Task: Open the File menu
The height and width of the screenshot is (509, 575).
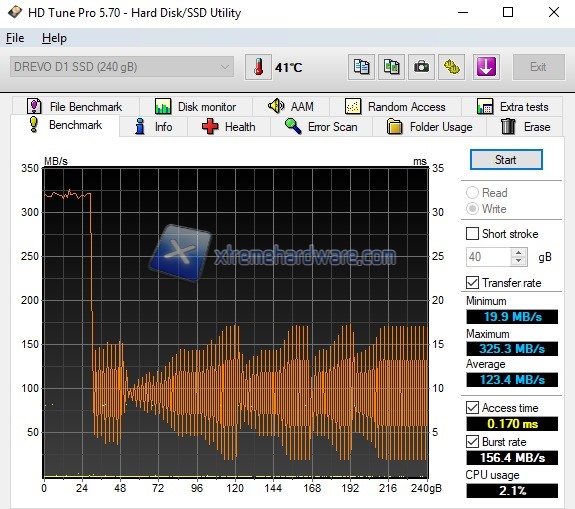Action: [x=15, y=38]
